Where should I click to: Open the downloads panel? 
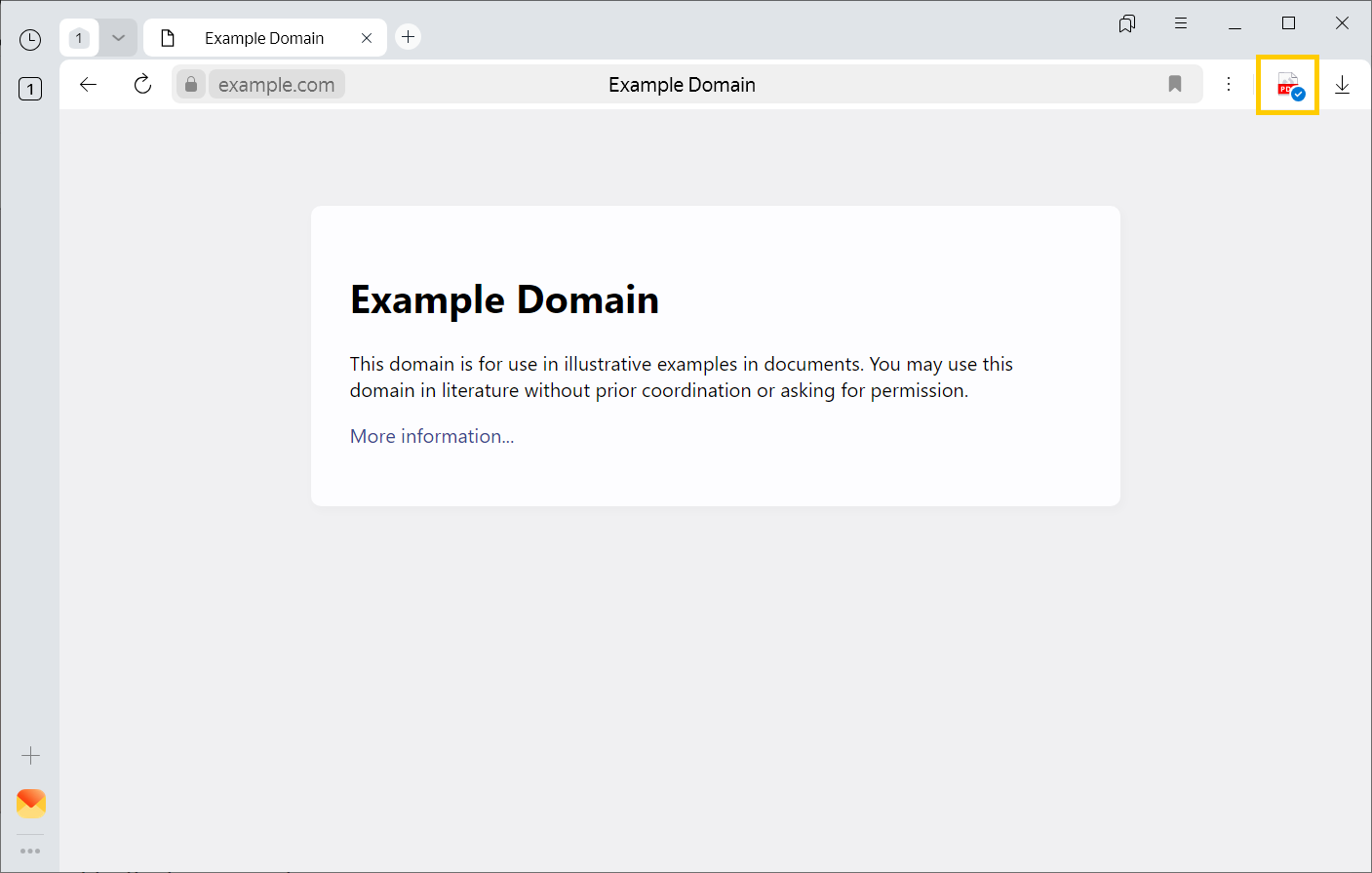(1342, 85)
